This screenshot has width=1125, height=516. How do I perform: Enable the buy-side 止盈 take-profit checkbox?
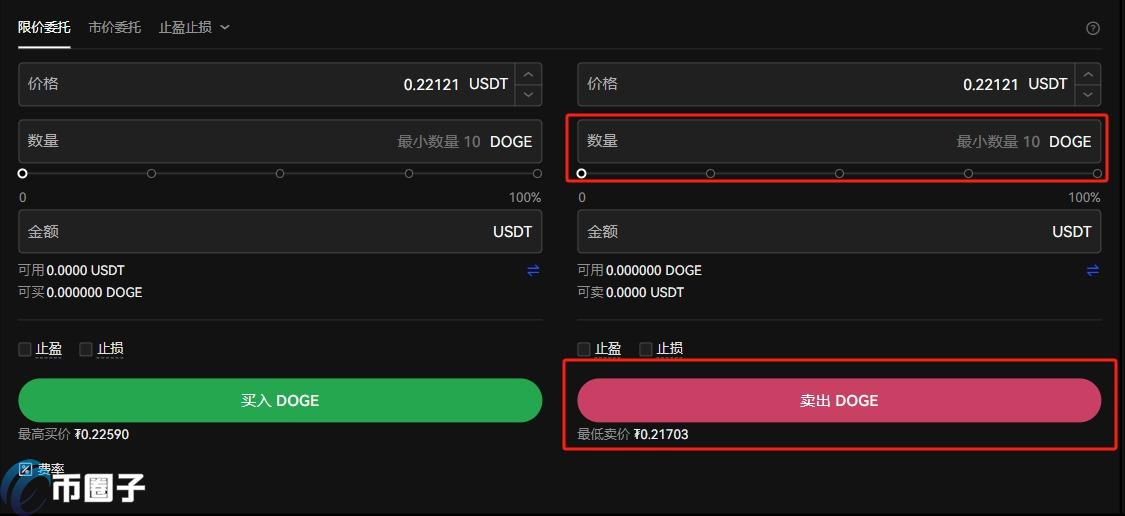[26, 349]
